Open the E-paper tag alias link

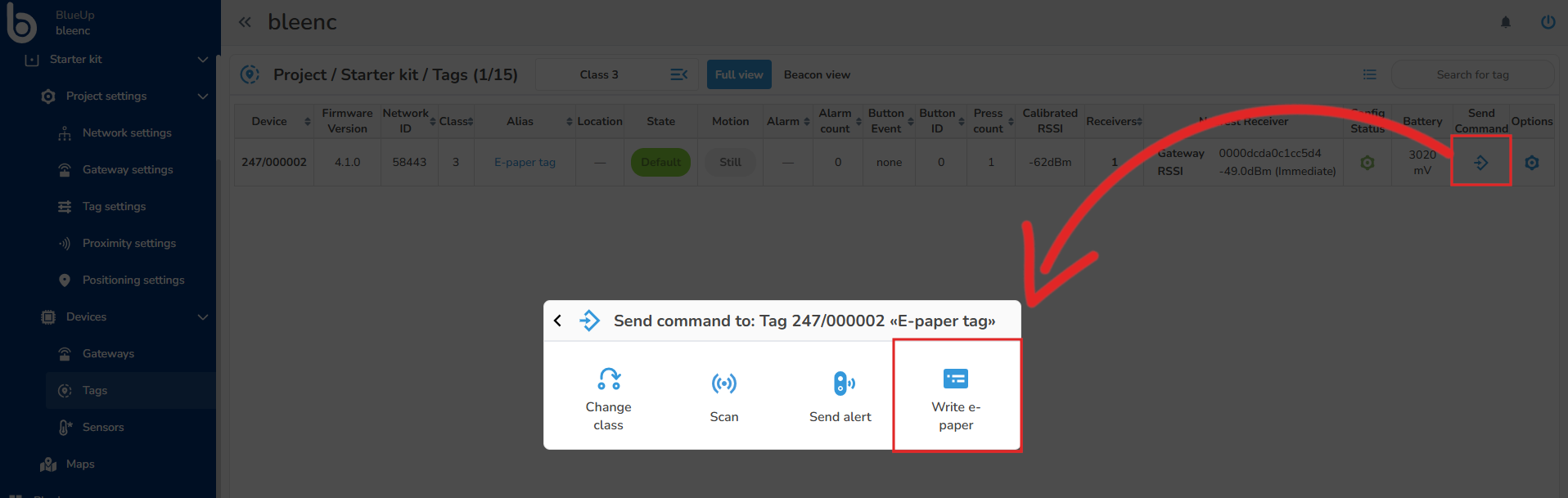point(525,163)
